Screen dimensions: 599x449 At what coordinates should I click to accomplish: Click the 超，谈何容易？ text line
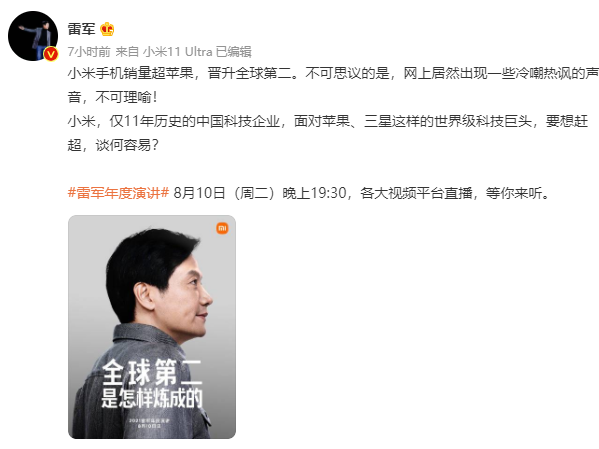point(113,145)
